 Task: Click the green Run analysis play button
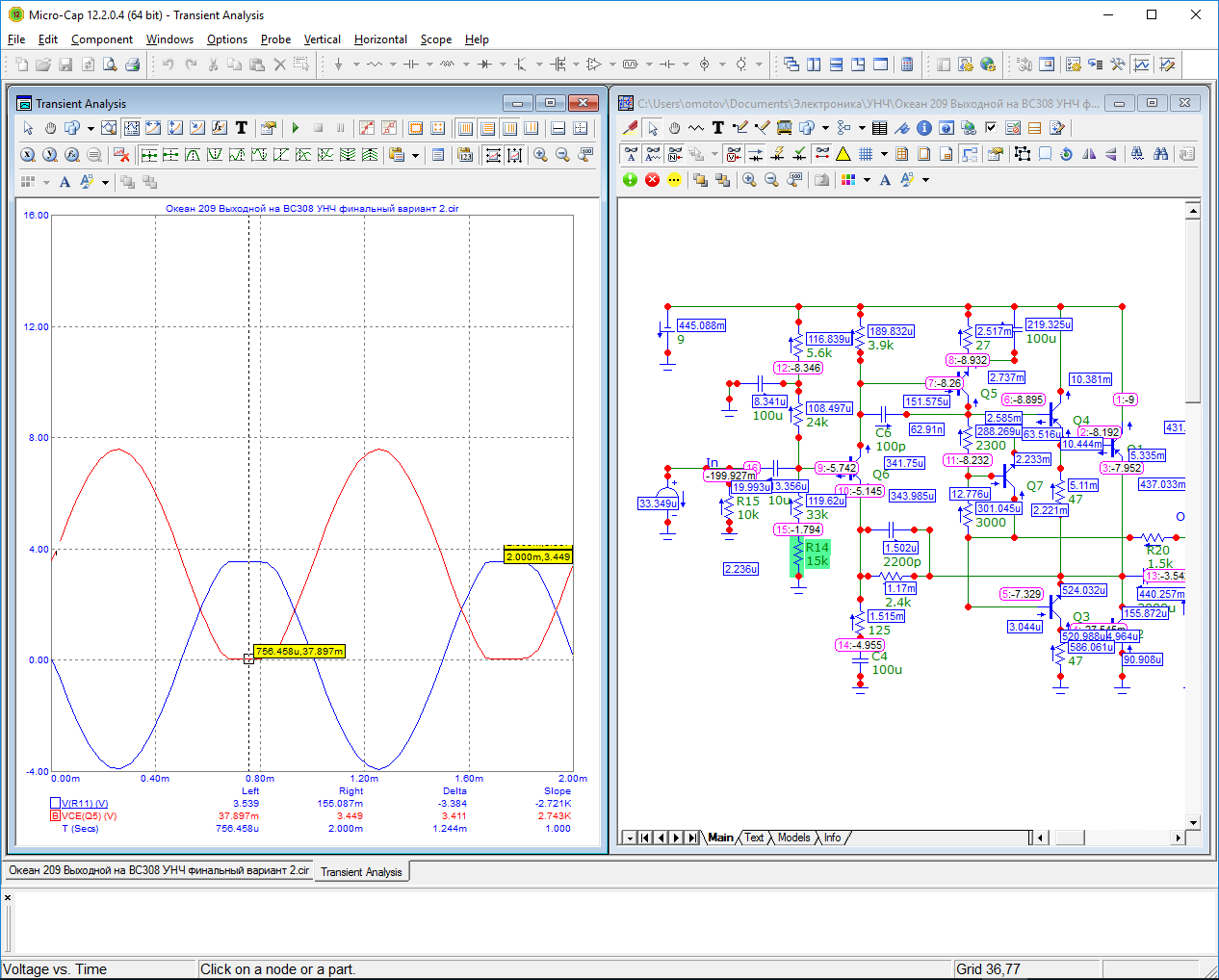pyautogui.click(x=296, y=127)
